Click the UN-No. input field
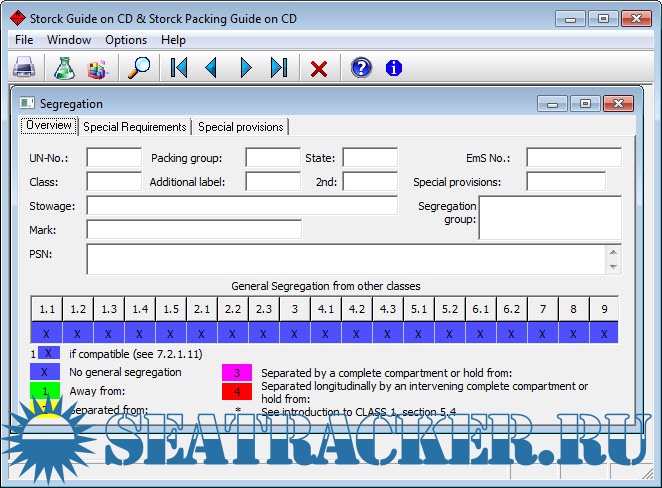Image resolution: width=662 pixels, height=488 pixels. pyautogui.click(x=114, y=158)
